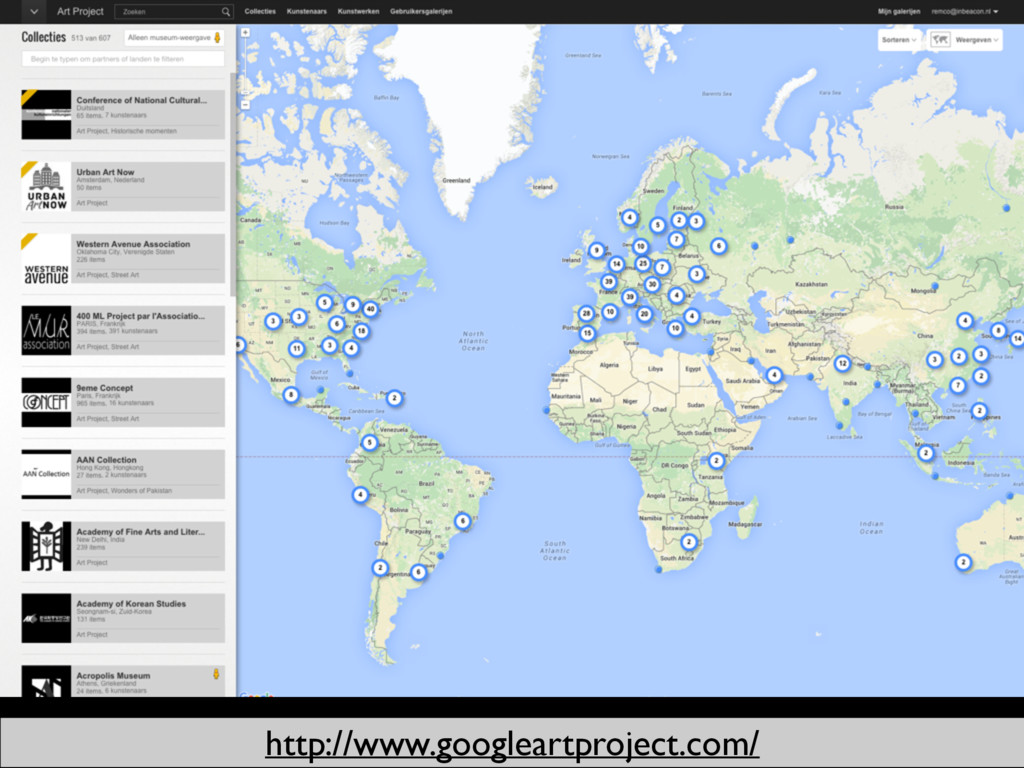Click cluster marker 30 in central Europe
Viewport: 1024px width, 768px height.
point(652,284)
